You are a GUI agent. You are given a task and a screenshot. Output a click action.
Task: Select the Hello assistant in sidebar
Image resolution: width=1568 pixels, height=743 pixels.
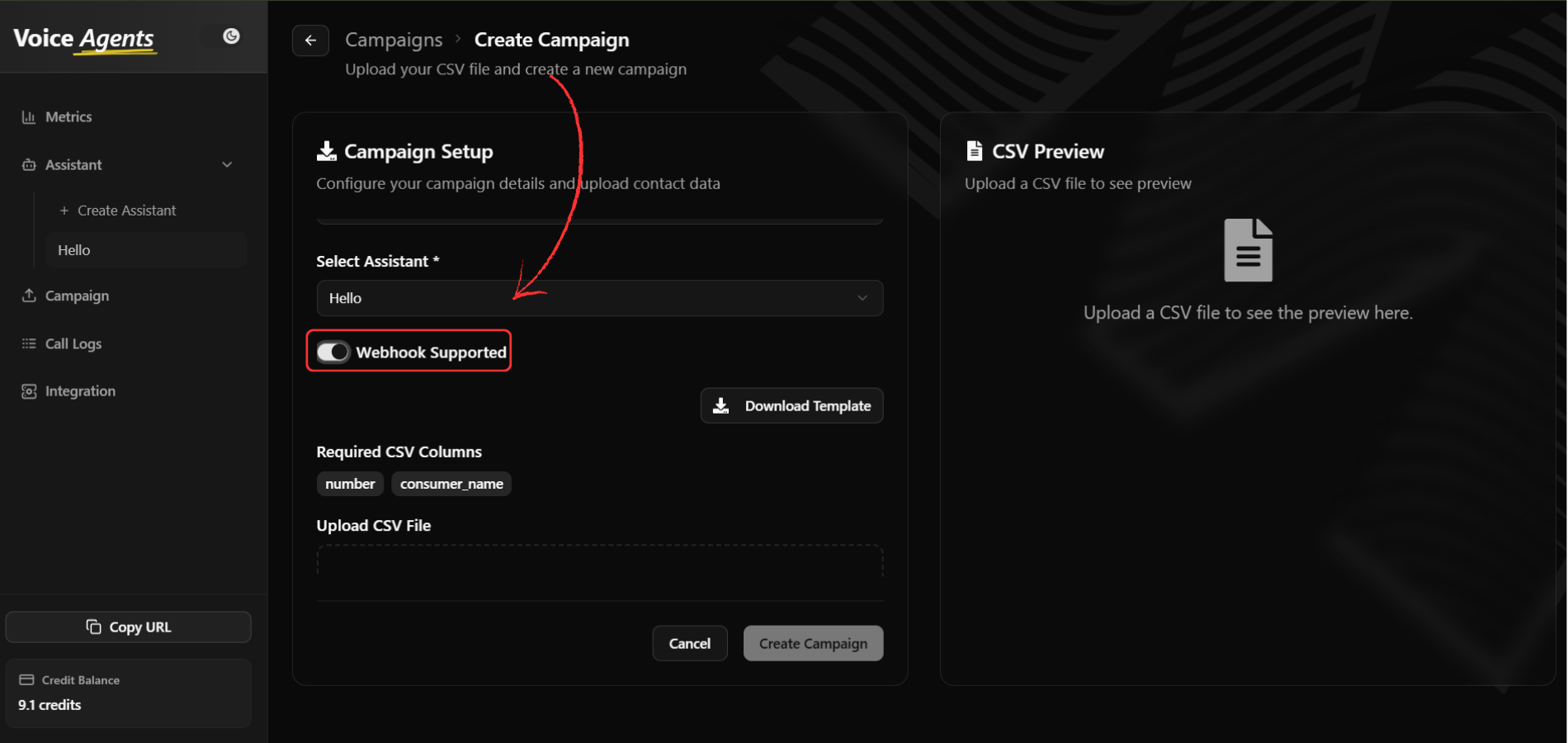click(x=146, y=250)
